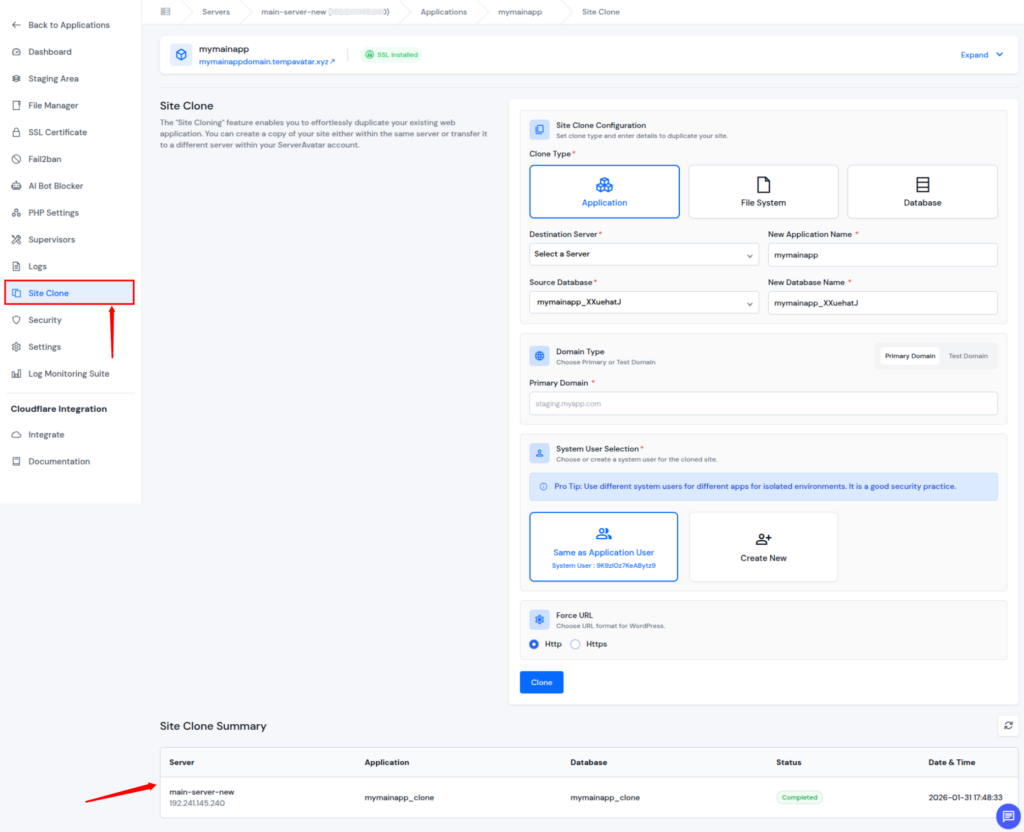The width and height of the screenshot is (1024, 832).
Task: Click the AI Bot Blocker robot icon
Action: click(16, 186)
